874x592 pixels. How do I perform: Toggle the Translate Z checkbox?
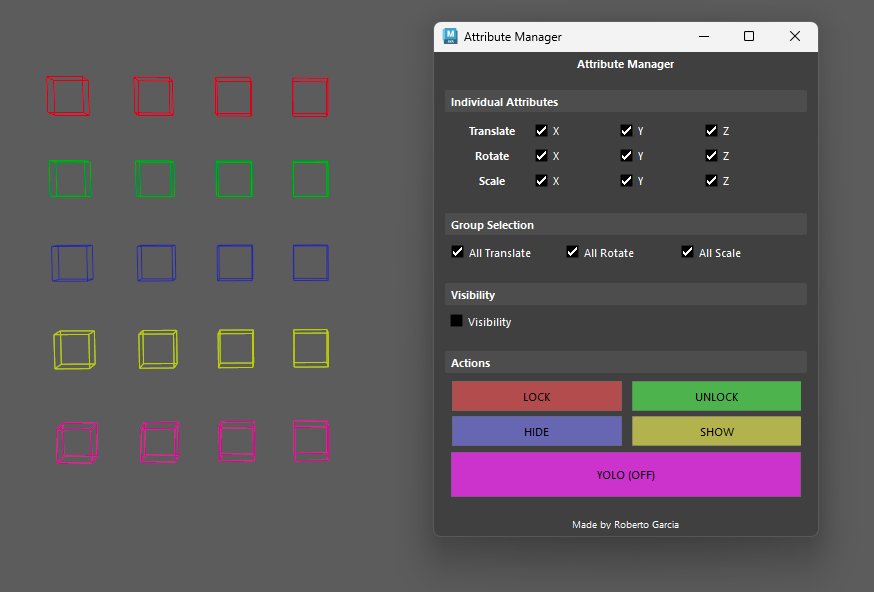pos(711,130)
